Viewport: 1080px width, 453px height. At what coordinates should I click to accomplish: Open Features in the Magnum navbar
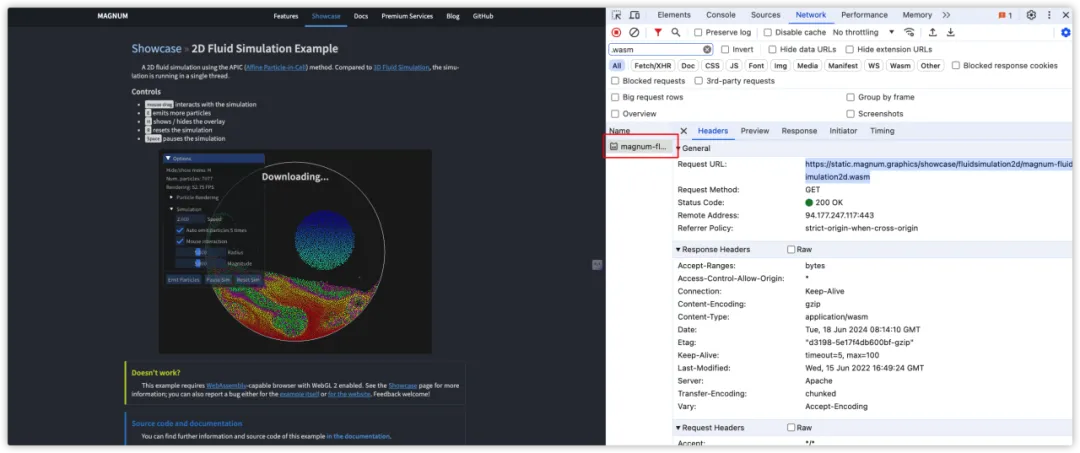tap(286, 16)
